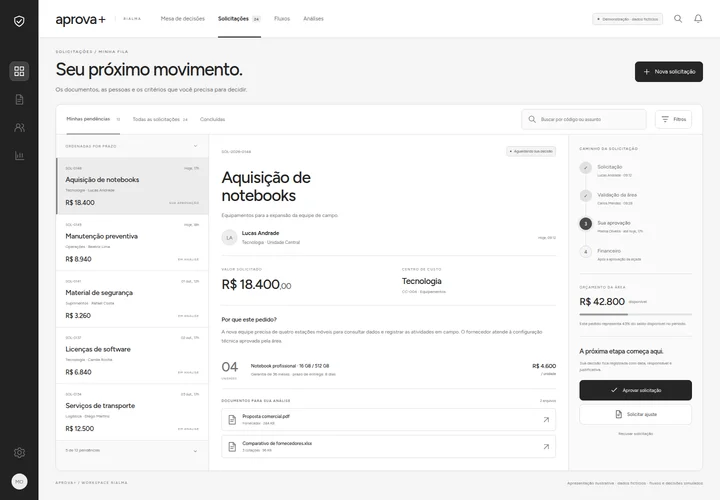Select the Manutenção preventiva list item

tap(132, 243)
